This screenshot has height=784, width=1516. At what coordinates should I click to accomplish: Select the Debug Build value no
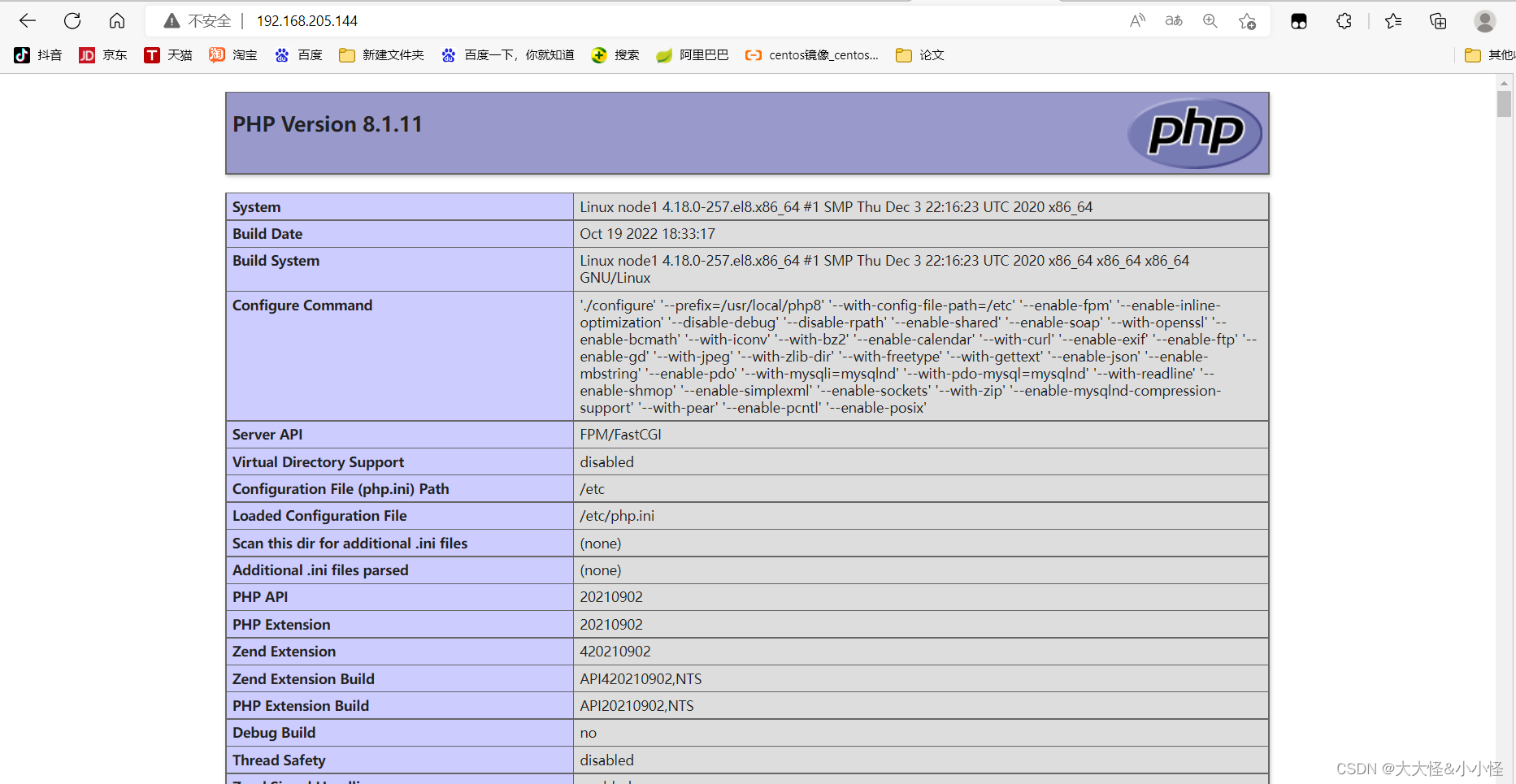[589, 733]
